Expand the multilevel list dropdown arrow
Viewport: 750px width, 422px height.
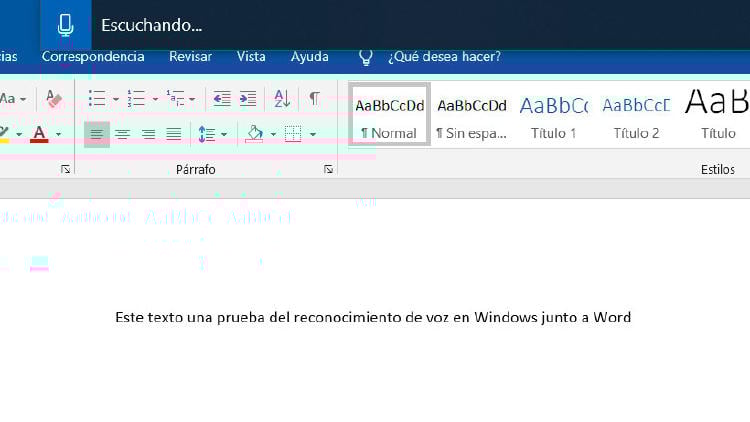193,99
